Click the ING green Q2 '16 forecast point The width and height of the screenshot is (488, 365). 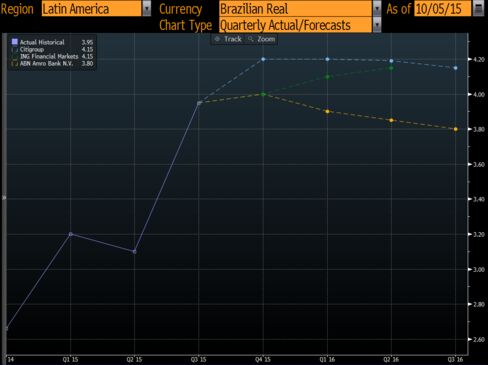click(x=391, y=68)
